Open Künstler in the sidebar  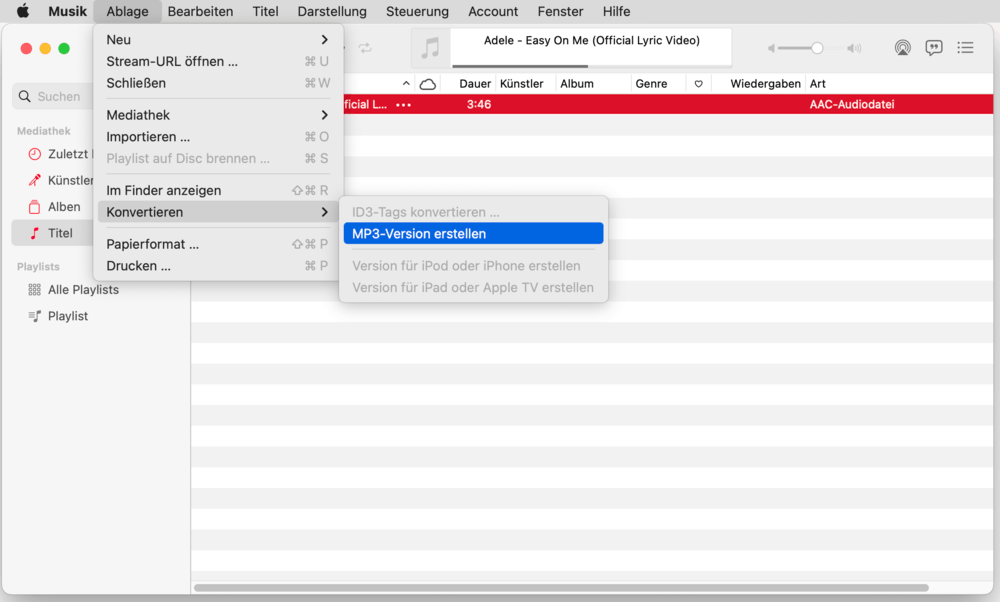pyautogui.click(x=70, y=180)
